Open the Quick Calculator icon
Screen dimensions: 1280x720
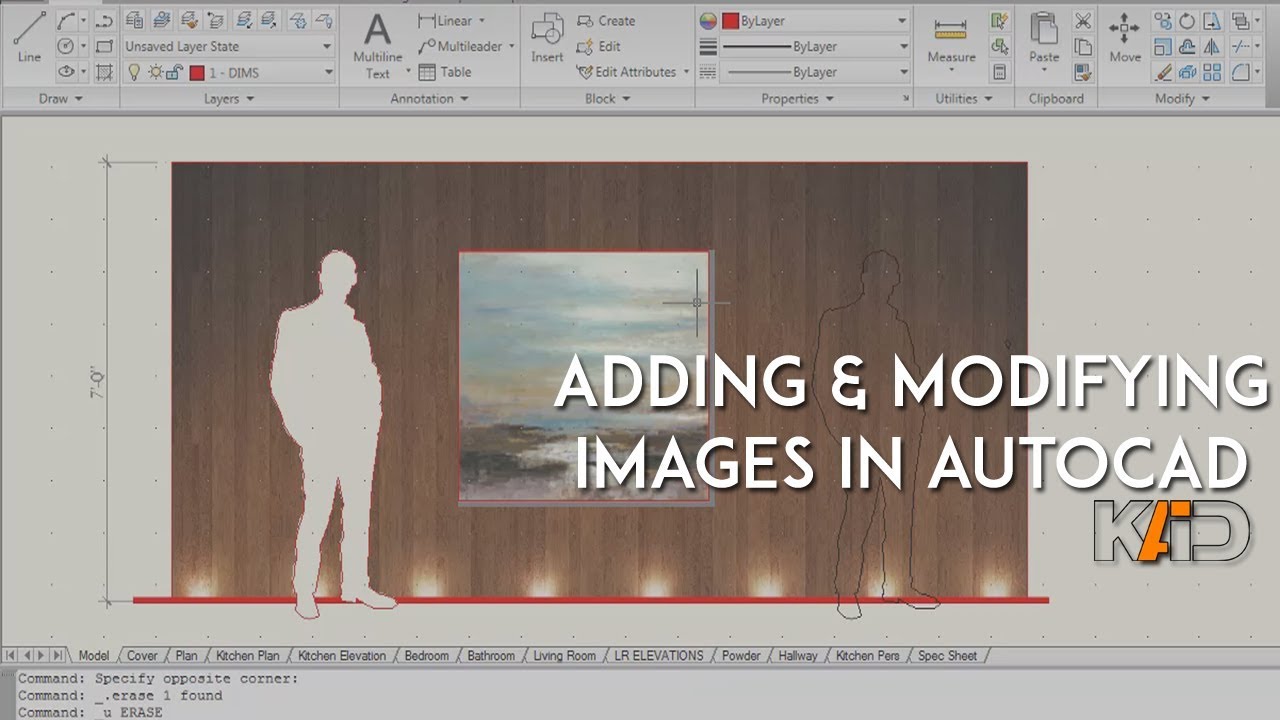[x=999, y=72]
